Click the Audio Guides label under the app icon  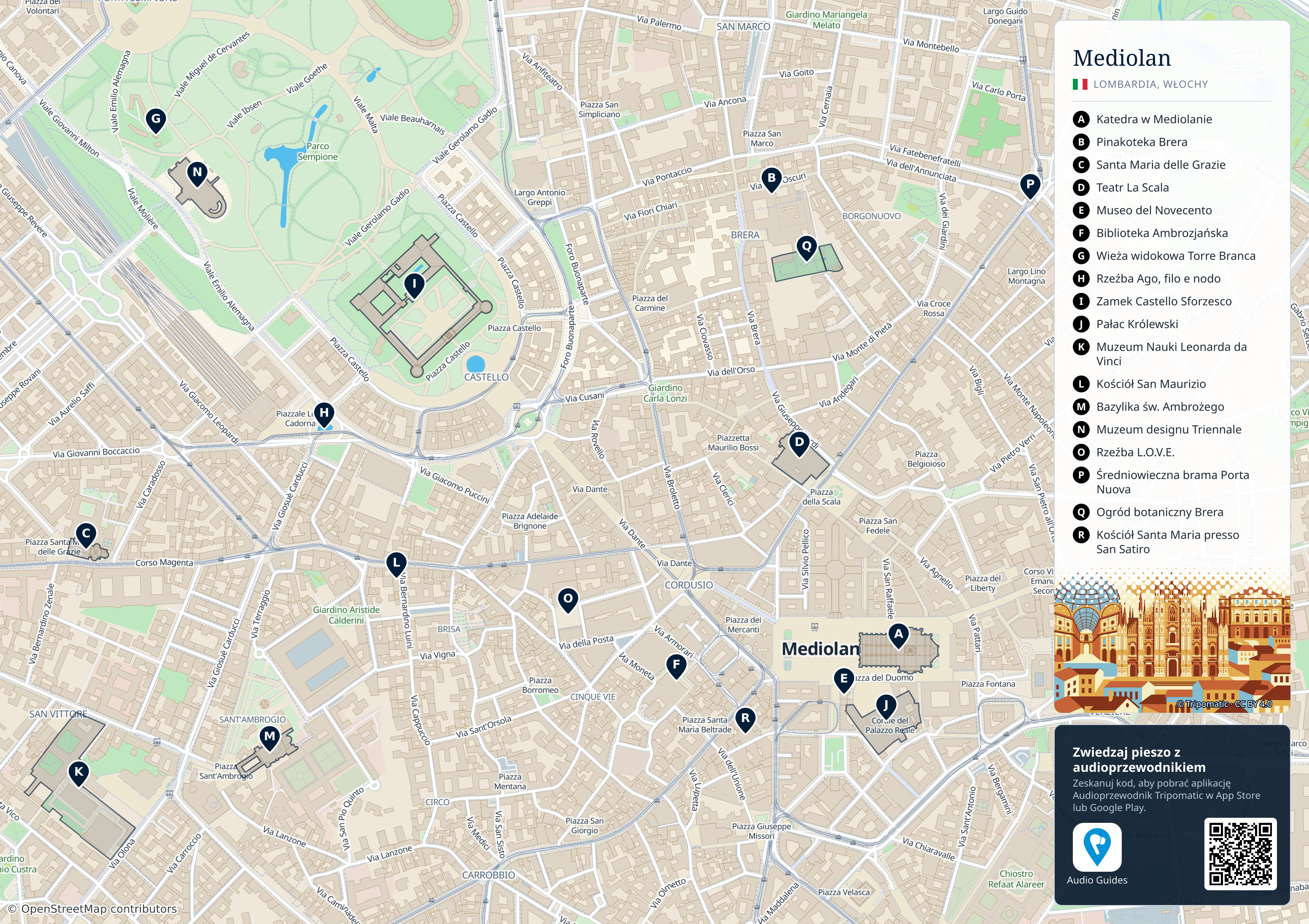1097,880
